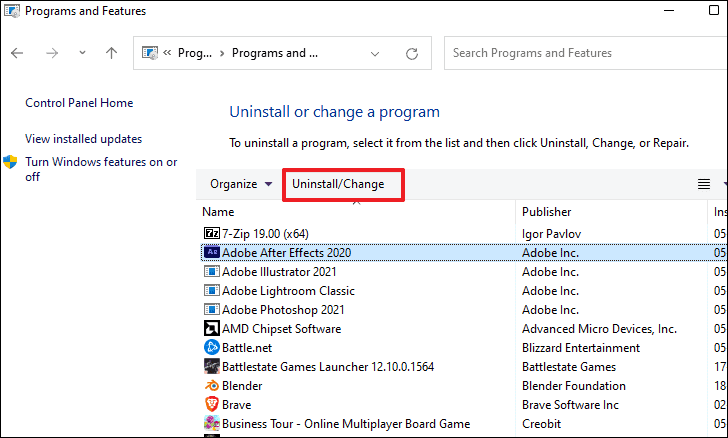Go up one folder level
The height and width of the screenshot is (438, 728).
pos(111,53)
